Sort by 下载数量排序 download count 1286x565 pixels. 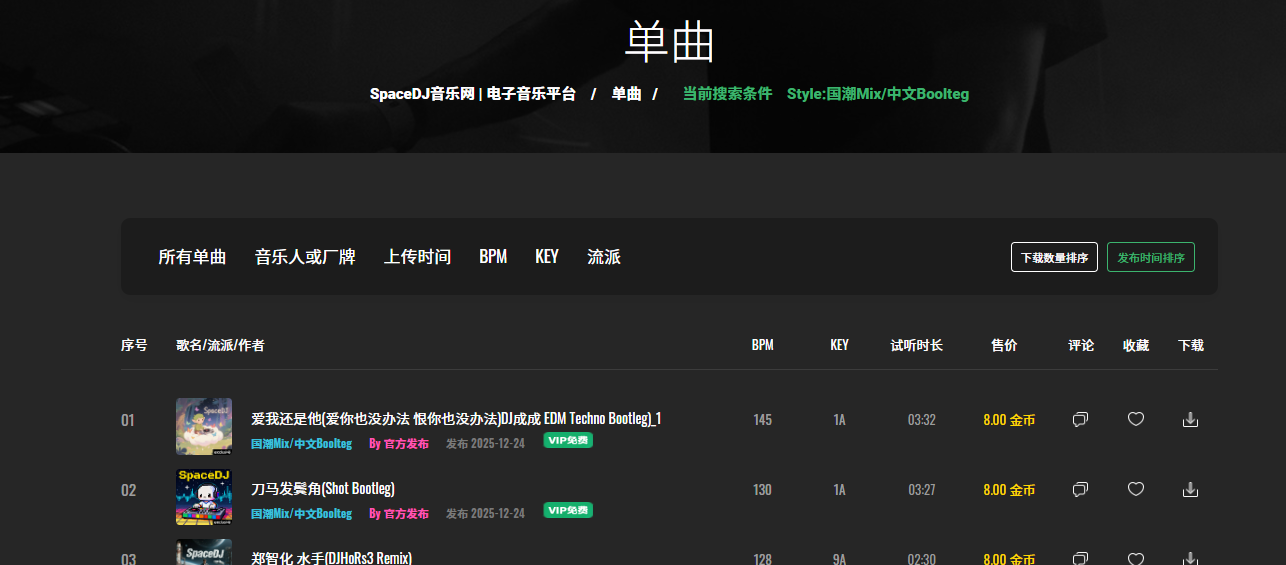(1054, 257)
